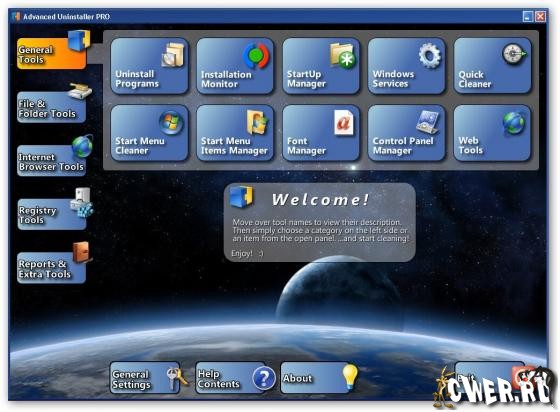Open Web Tools
This screenshot has width=560, height=412.
pos(492,133)
